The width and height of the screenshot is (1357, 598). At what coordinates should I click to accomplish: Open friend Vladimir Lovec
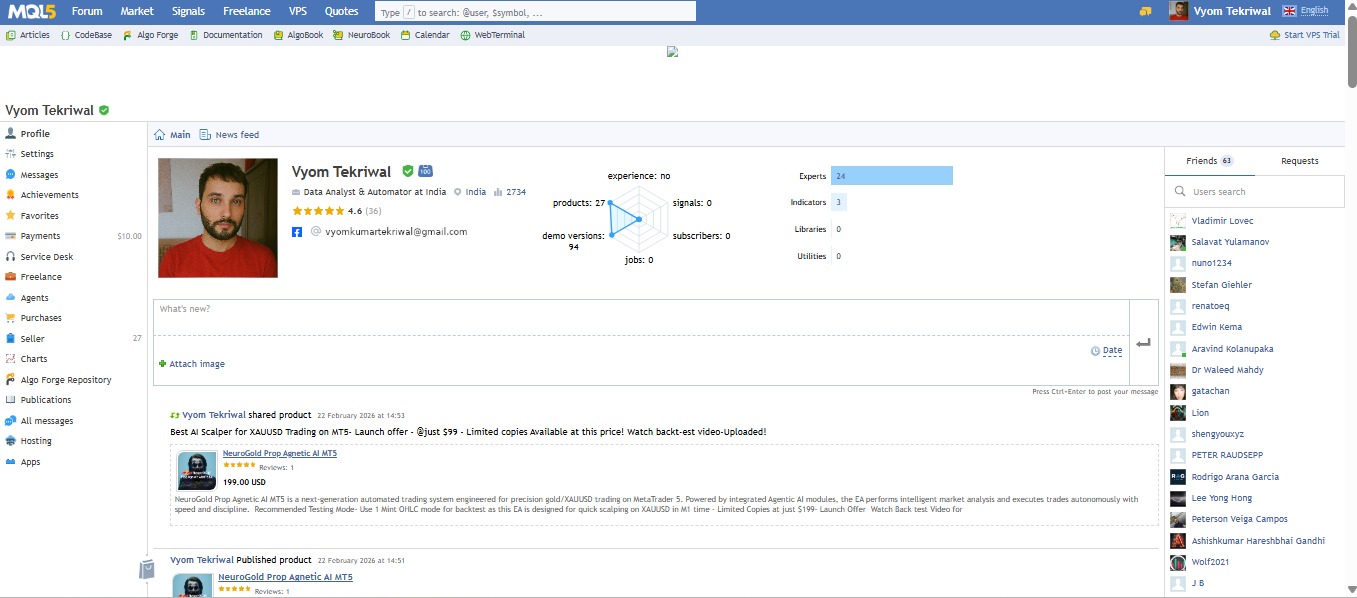click(1222, 221)
